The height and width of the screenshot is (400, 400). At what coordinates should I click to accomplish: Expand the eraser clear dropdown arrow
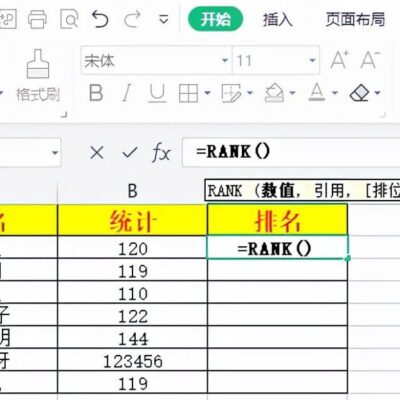point(378,93)
